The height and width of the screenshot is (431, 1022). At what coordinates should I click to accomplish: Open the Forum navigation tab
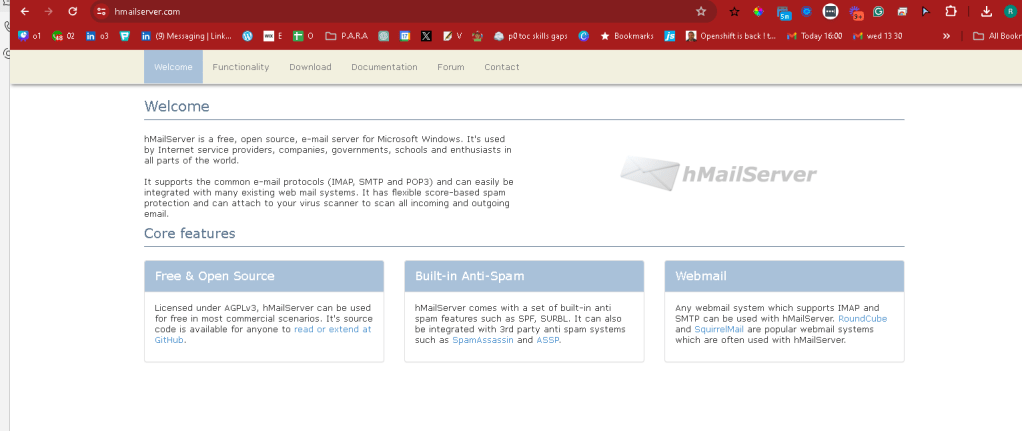(450, 67)
